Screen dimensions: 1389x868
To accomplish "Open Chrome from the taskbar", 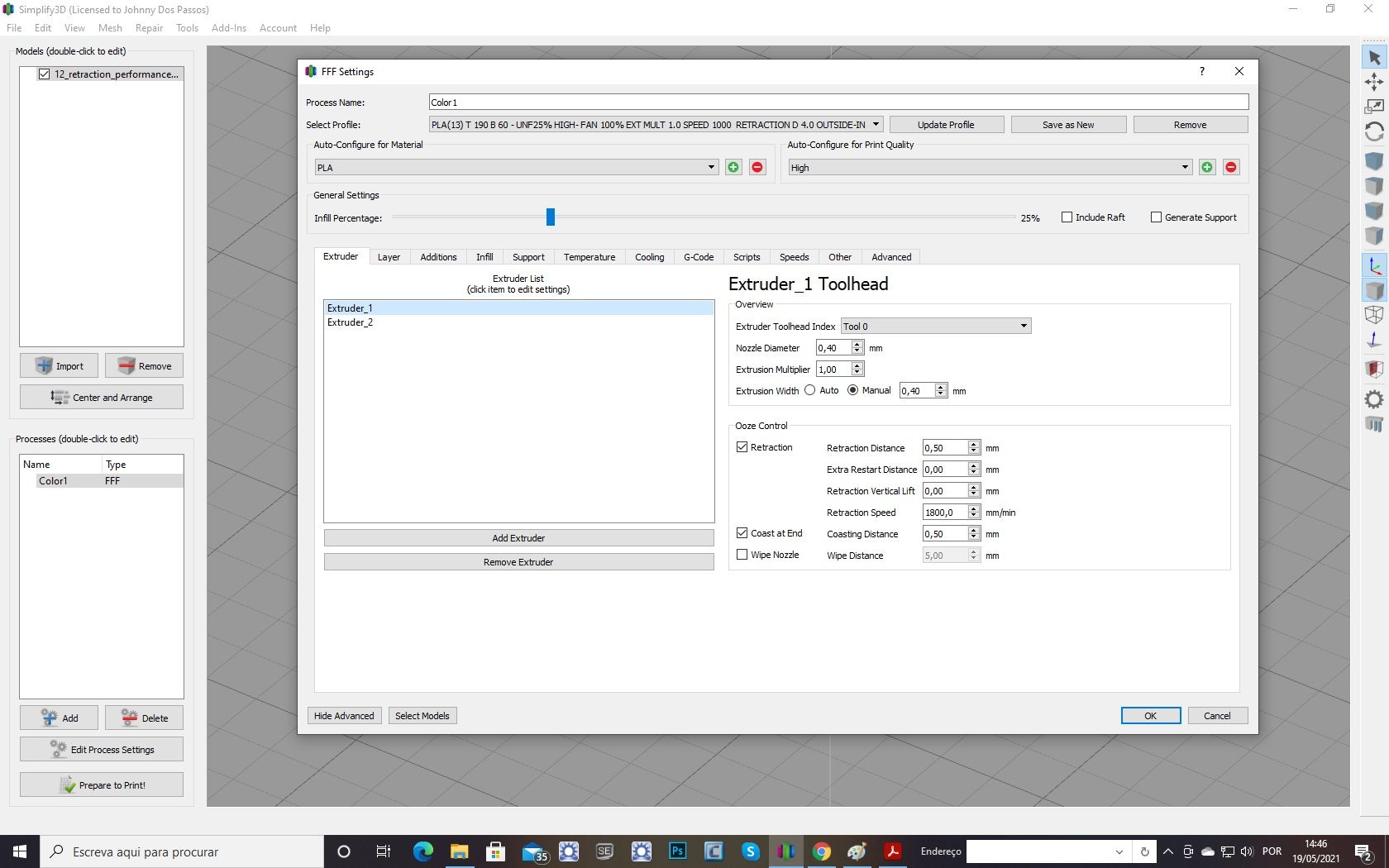I will click(821, 851).
